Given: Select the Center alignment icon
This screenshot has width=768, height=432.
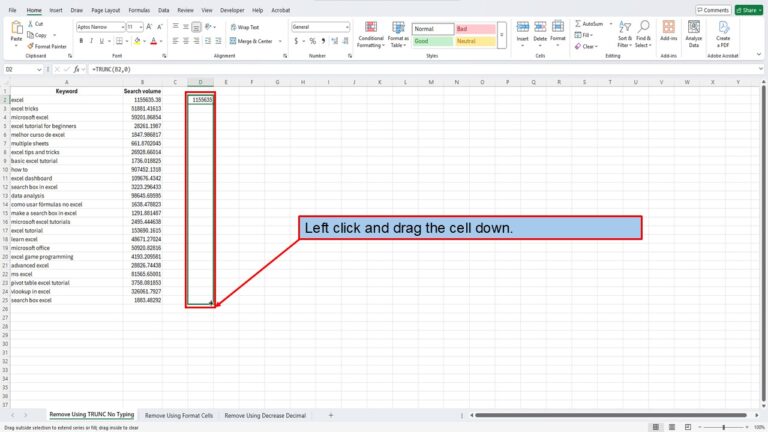Looking at the screenshot, I should (186, 41).
